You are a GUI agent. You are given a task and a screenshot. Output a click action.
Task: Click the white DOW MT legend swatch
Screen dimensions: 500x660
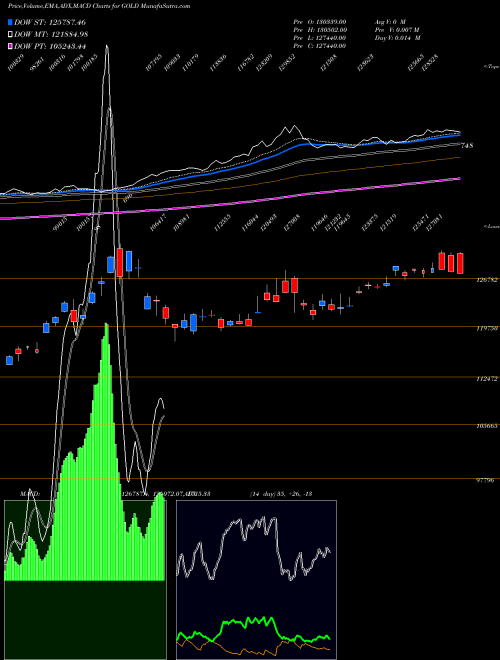tap(10, 34)
